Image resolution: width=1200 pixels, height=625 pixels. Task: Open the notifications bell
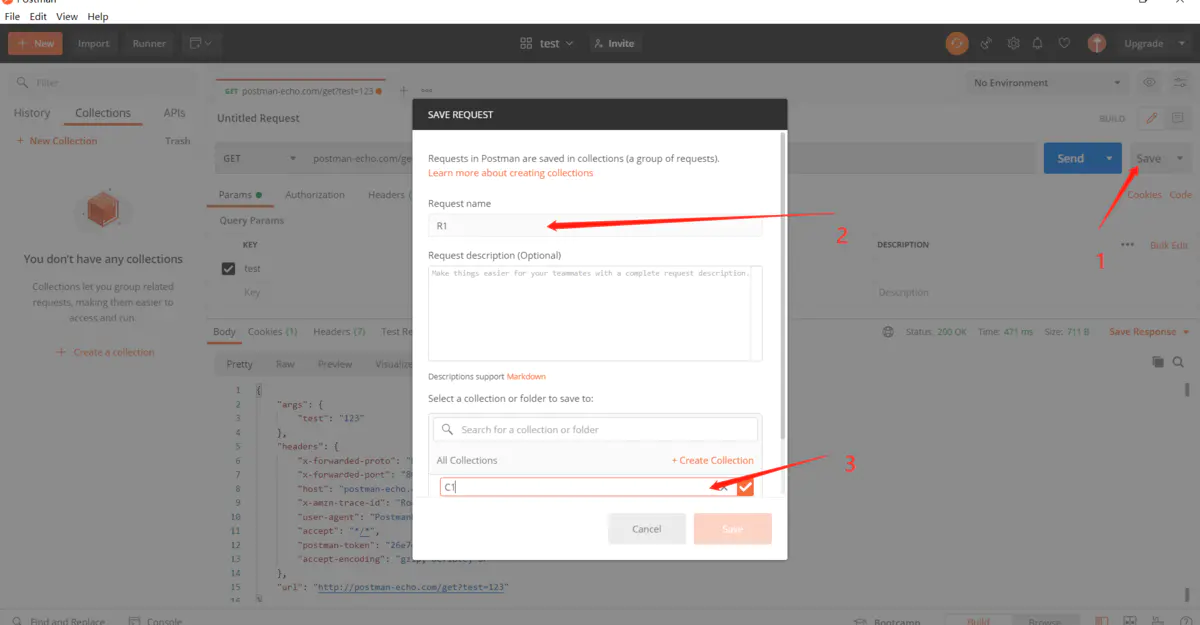[x=1038, y=43]
